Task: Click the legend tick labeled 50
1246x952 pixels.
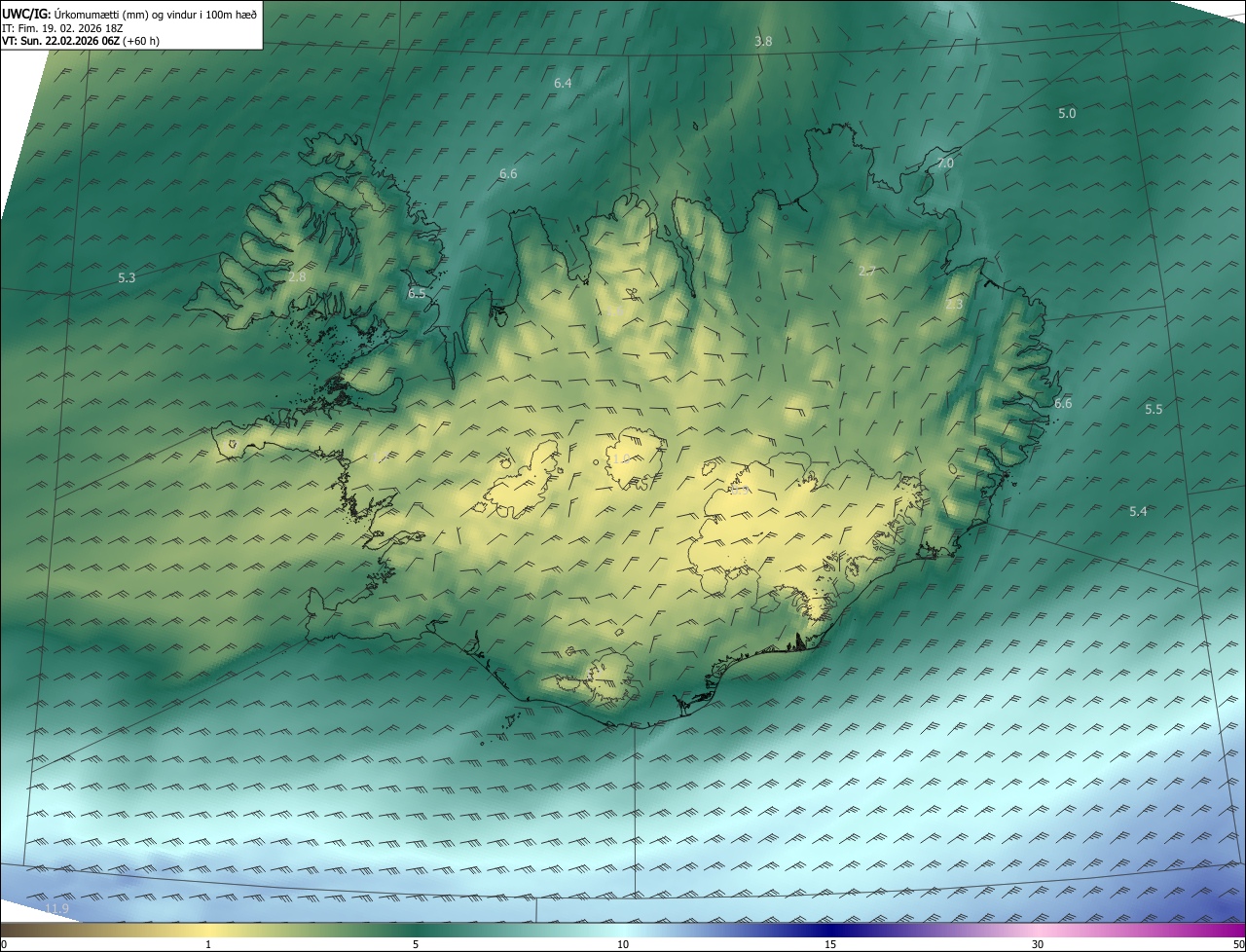Action: [x=1238, y=944]
